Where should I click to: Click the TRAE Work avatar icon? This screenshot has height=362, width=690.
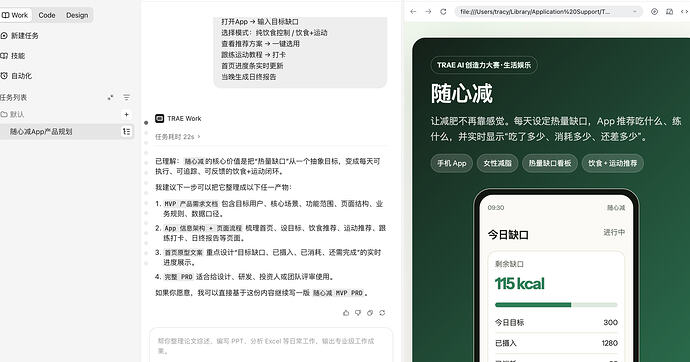(159, 118)
